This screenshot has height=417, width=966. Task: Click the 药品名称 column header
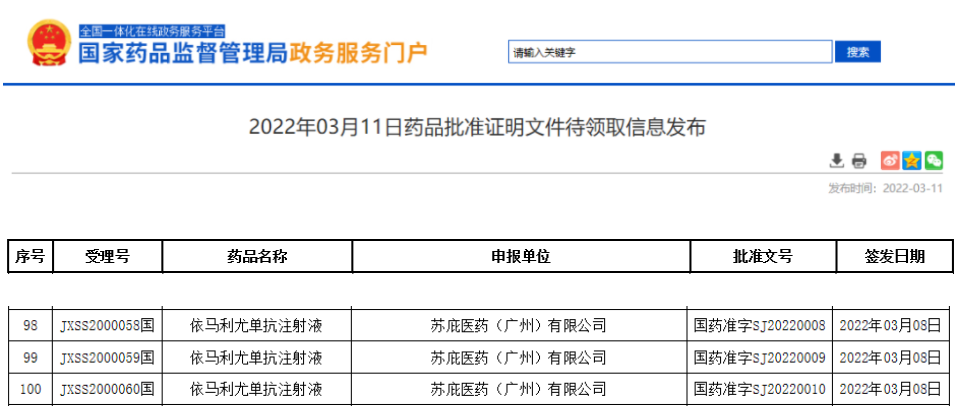pyautogui.click(x=257, y=257)
